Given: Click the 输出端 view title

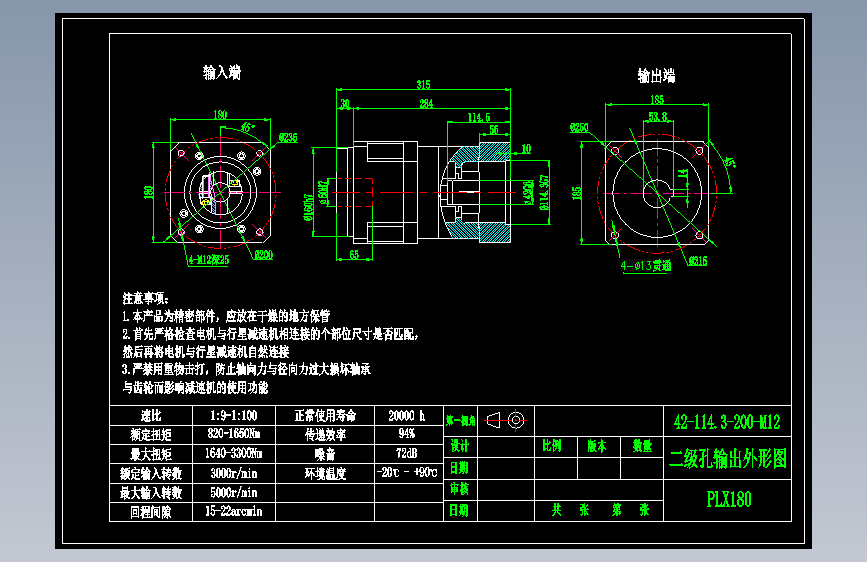Looking at the screenshot, I should point(656,76).
